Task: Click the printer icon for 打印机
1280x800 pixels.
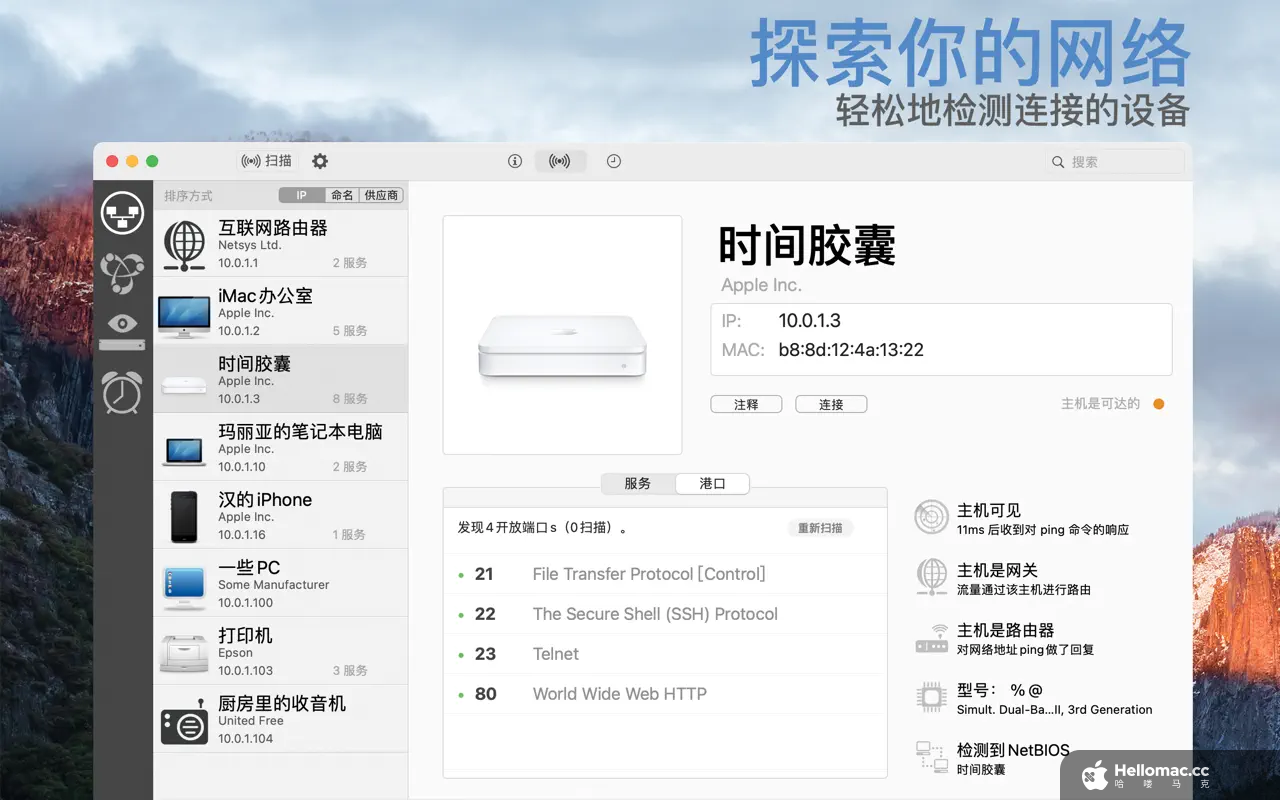Action: (x=184, y=653)
